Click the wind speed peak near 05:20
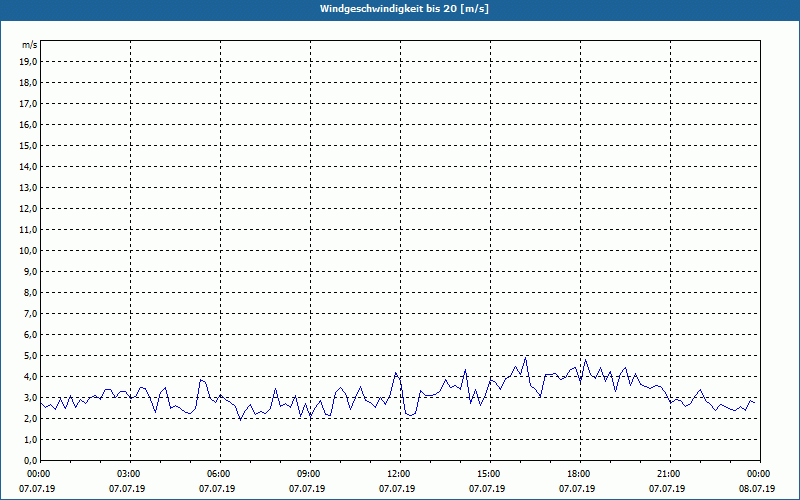The height and width of the screenshot is (500, 800). (x=201, y=380)
